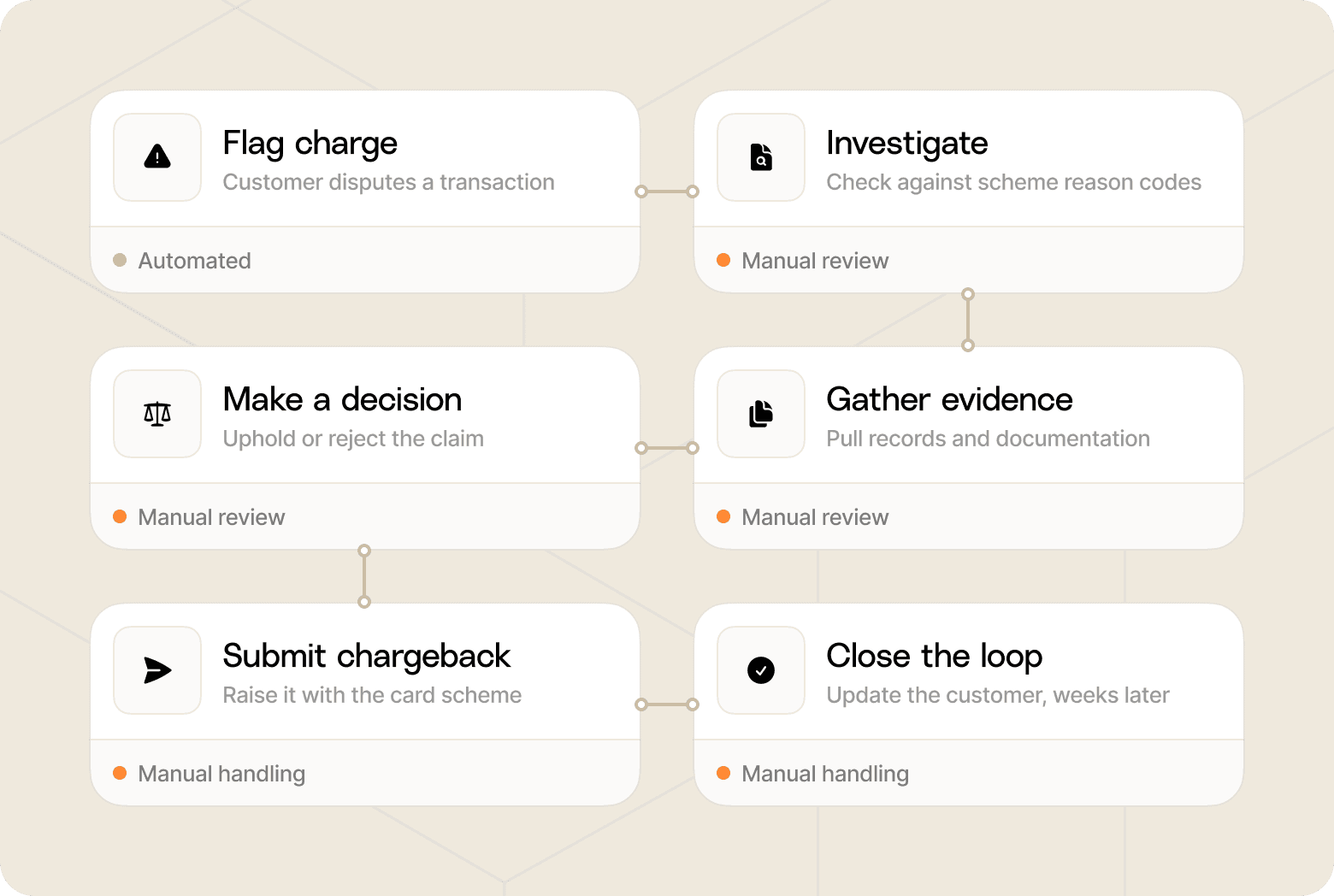Screen dimensions: 1334x896
Task: Select the Make a decision title
Action: (x=342, y=399)
